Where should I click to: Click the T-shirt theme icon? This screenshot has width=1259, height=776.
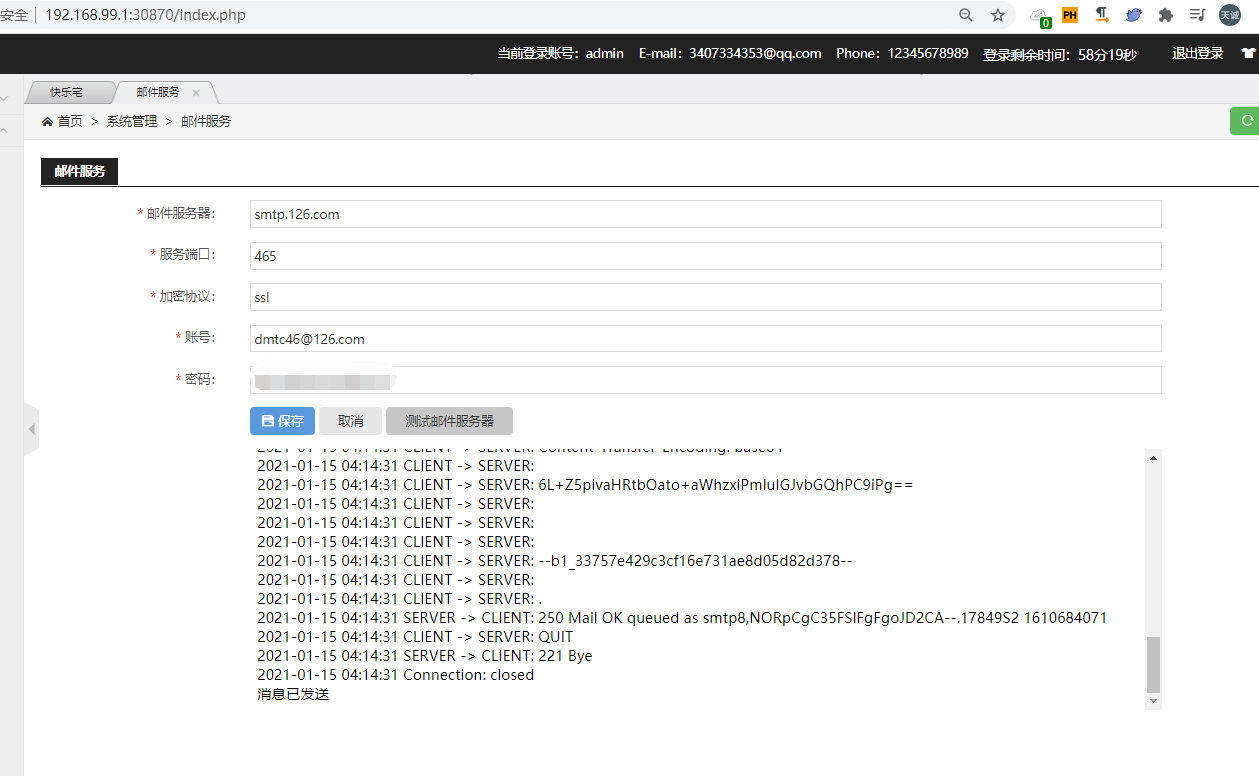1248,53
